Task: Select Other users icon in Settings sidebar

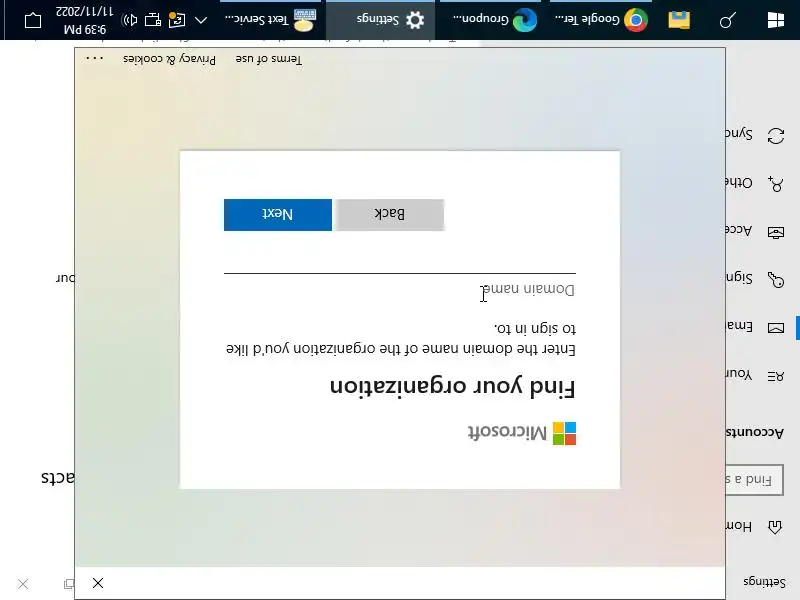Action: tap(776, 183)
